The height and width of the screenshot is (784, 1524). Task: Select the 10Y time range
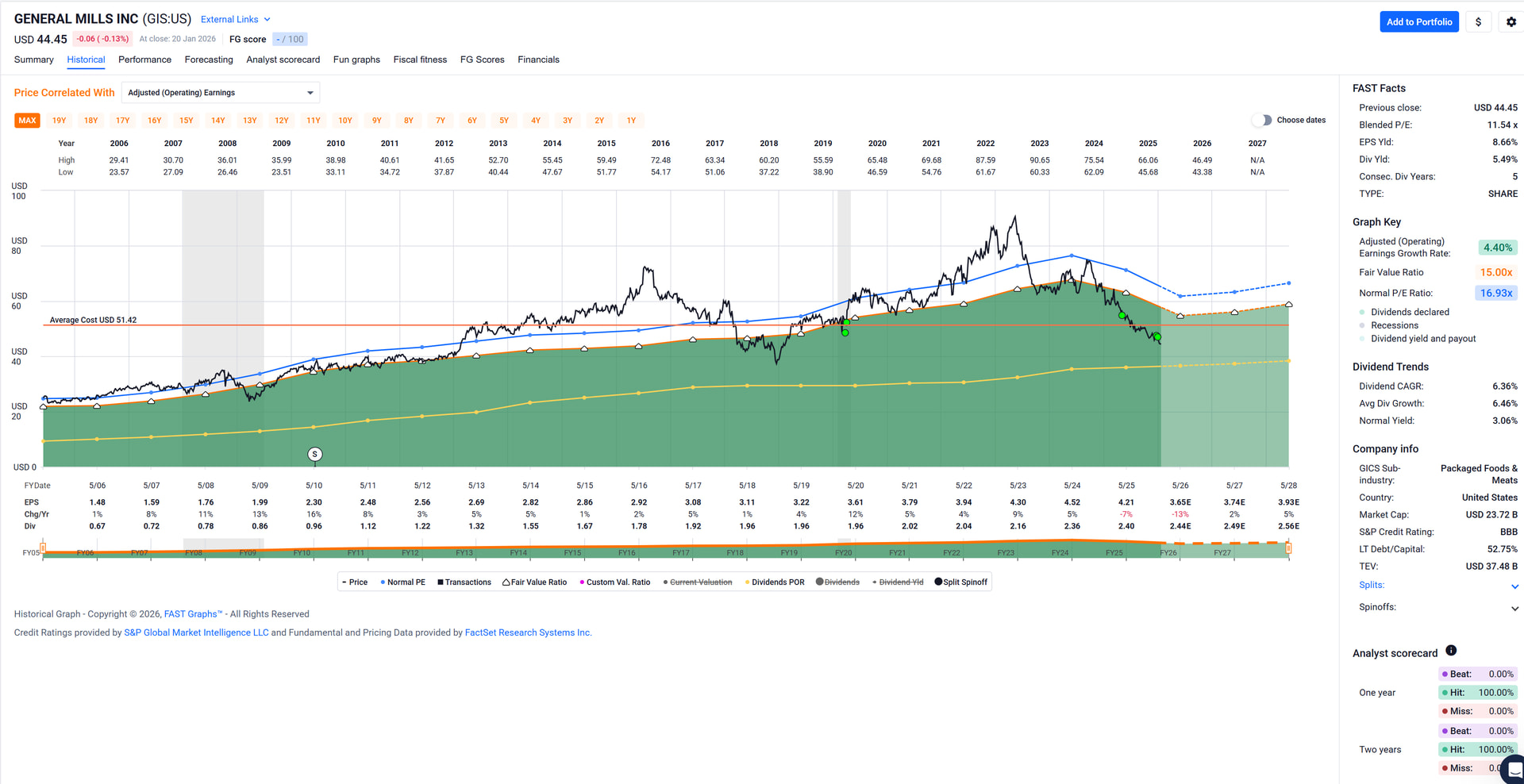[344, 121]
